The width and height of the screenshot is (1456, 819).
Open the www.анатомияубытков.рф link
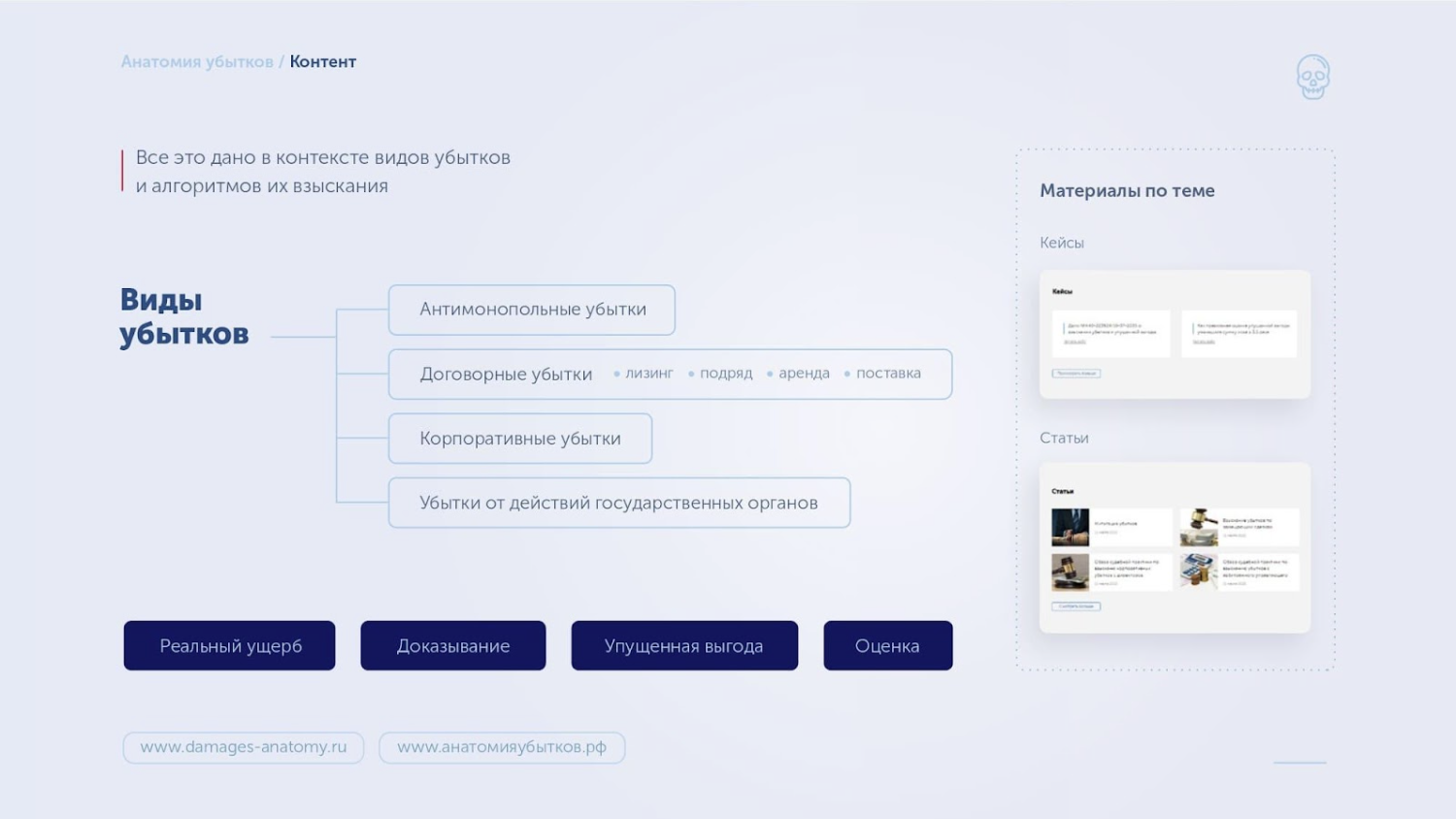[x=502, y=747]
